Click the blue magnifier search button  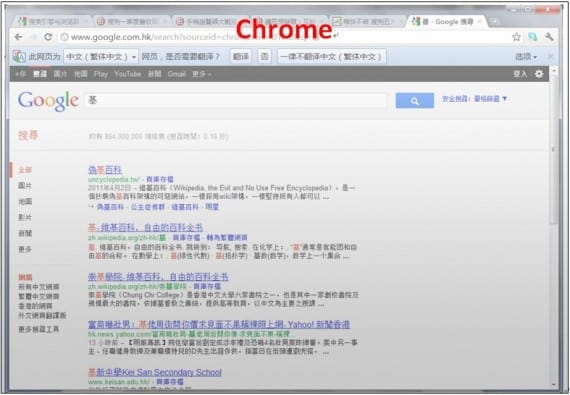click(415, 101)
